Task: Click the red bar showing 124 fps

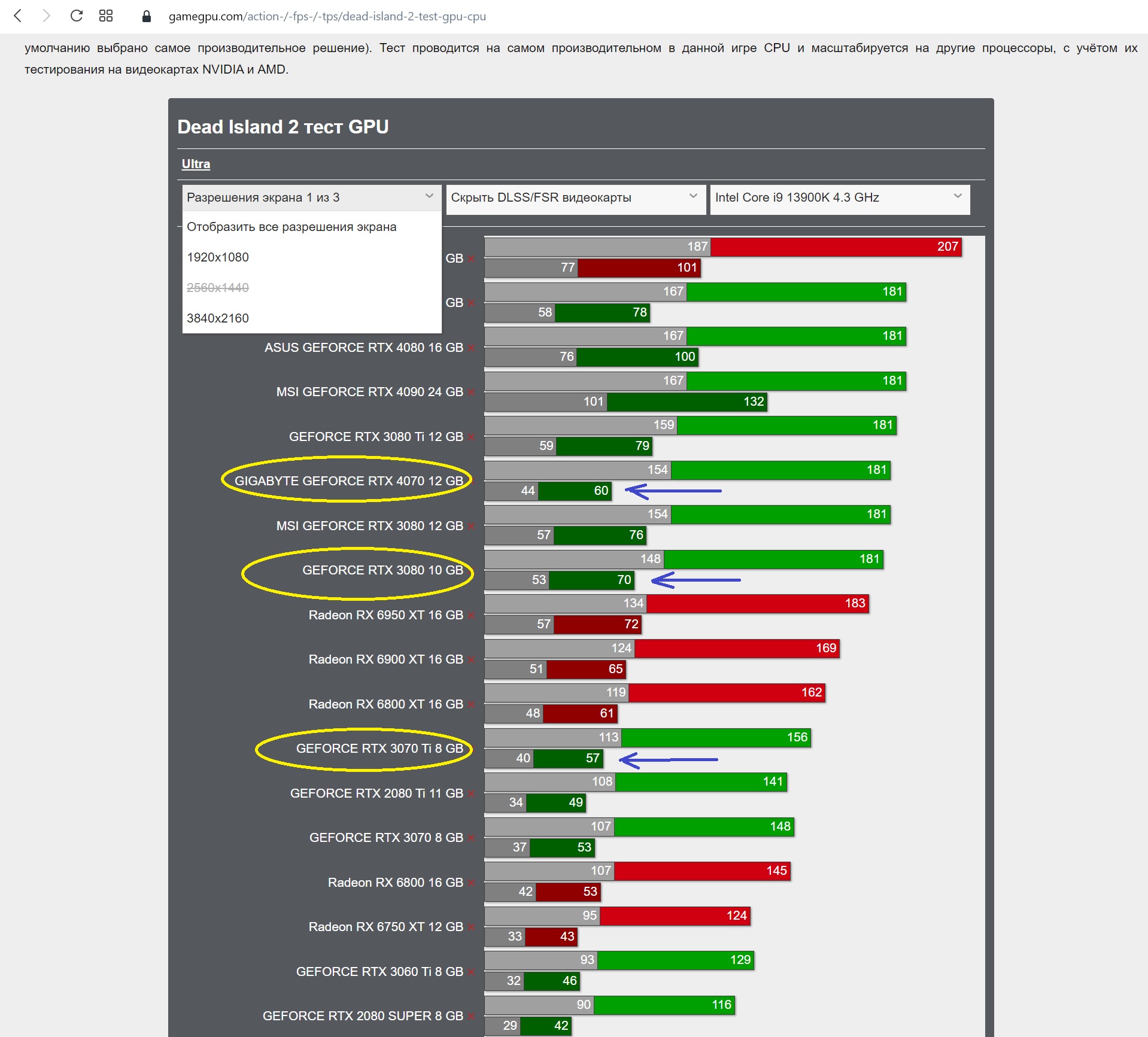Action: click(675, 916)
